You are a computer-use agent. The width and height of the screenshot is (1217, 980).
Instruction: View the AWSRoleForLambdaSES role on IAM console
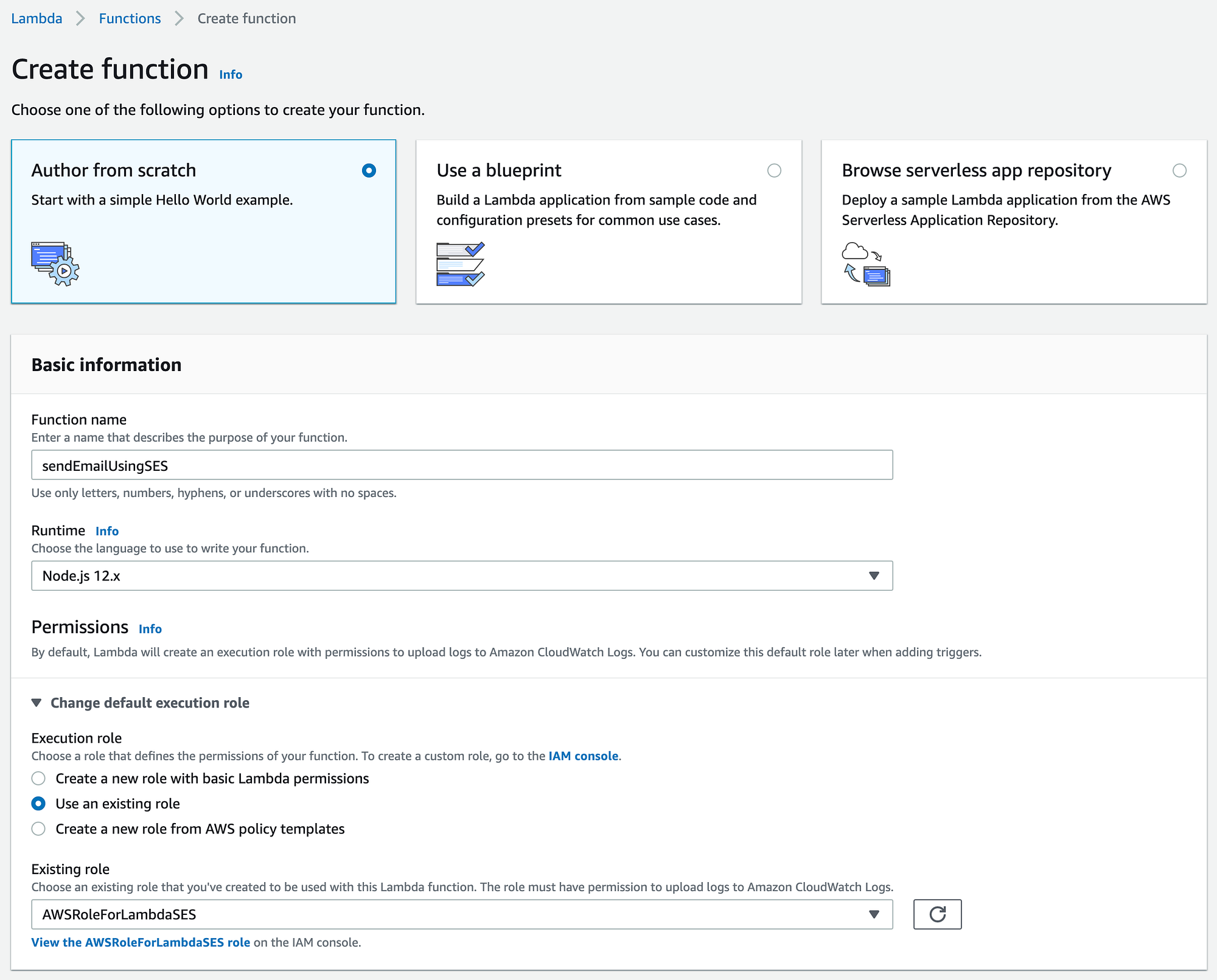140,942
